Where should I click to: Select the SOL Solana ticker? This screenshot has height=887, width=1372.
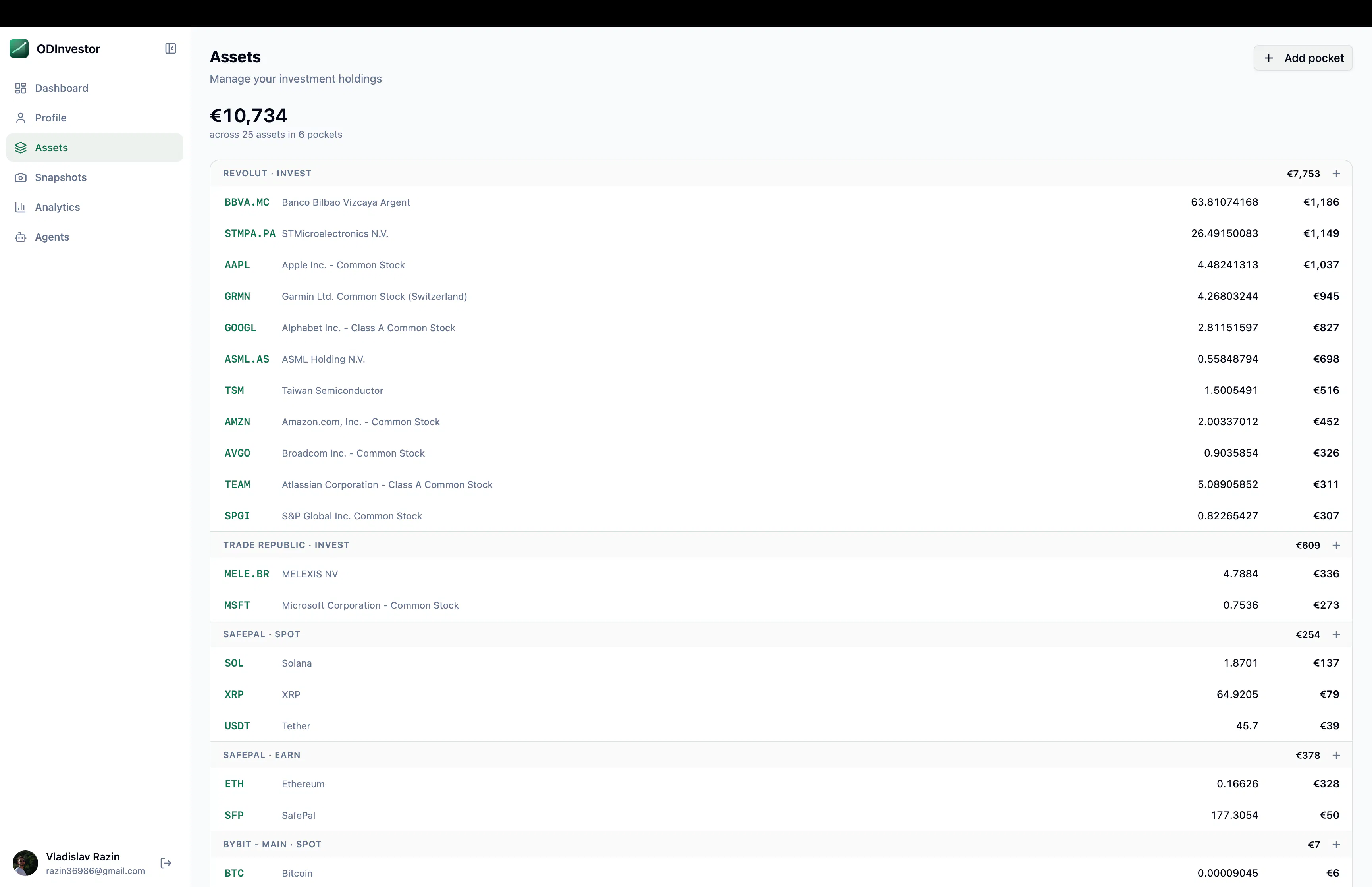pos(234,663)
